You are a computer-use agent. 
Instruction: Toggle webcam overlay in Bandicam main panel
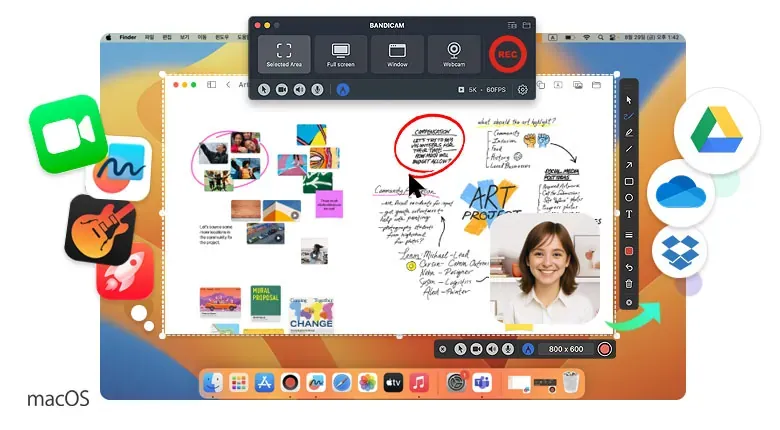pos(282,90)
